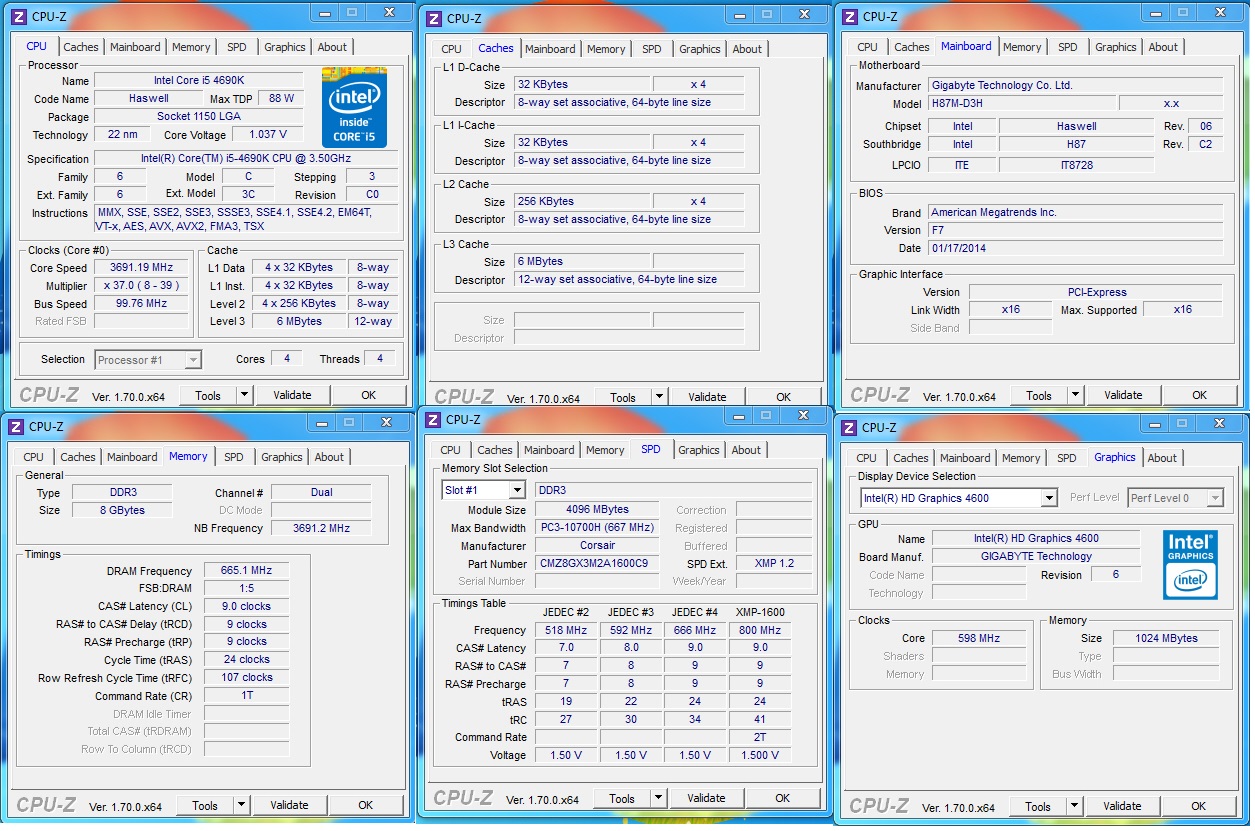1255x831 pixels.
Task: Switch to the CPU tab in the Memory window
Action: [34, 457]
